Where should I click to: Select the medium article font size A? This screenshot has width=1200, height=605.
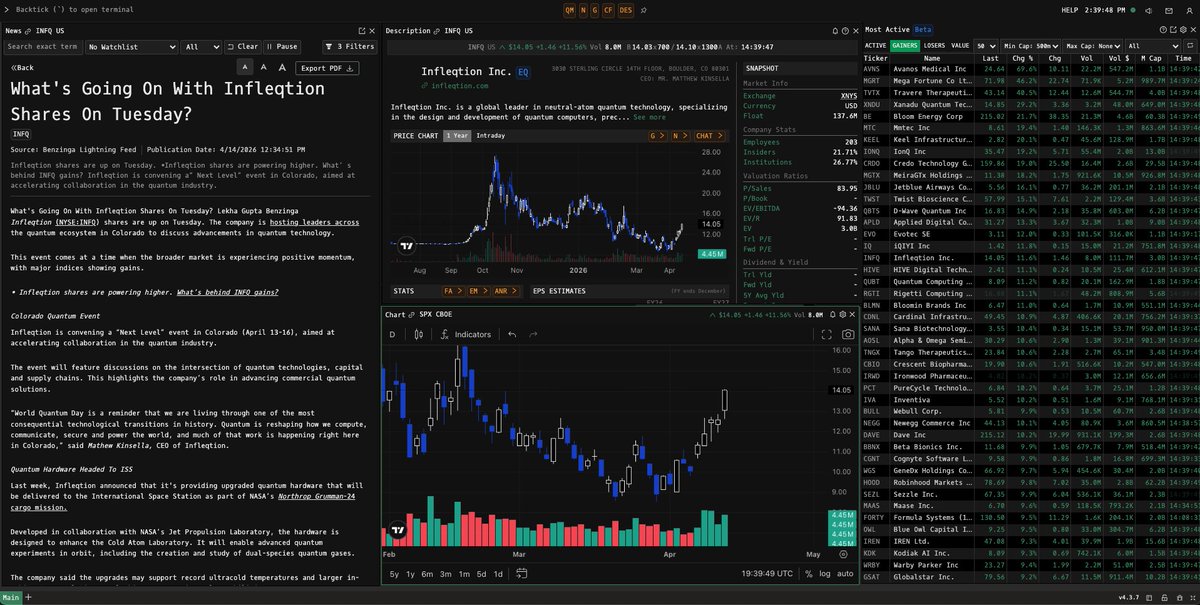point(263,67)
